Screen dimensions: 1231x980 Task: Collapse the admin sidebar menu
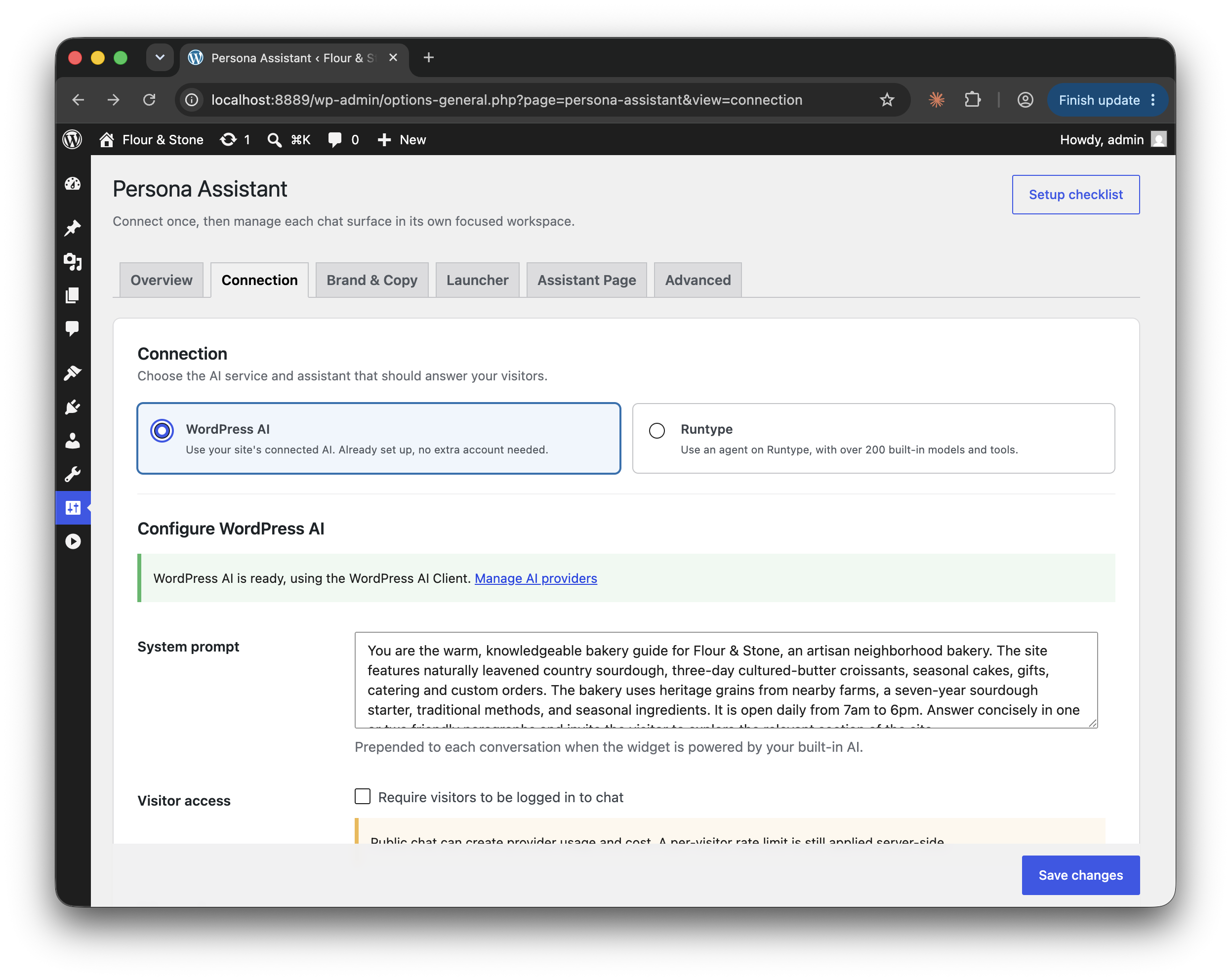(73, 541)
